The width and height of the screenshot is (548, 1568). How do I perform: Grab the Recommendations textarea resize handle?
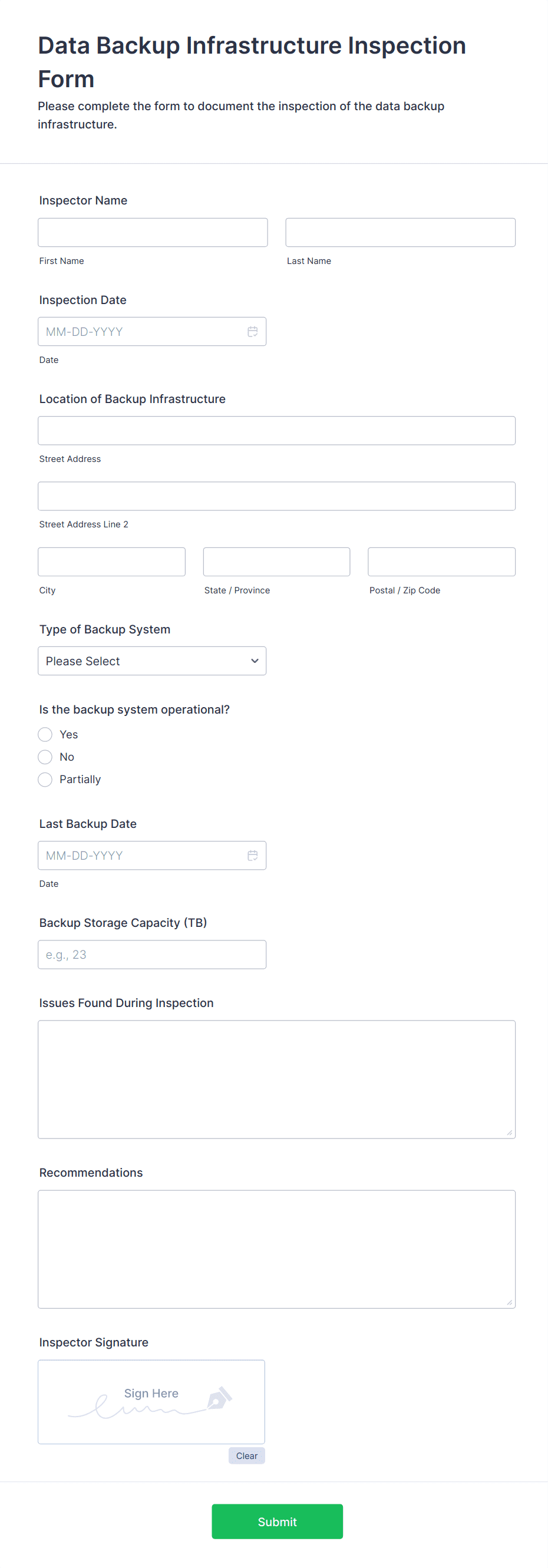click(510, 1303)
